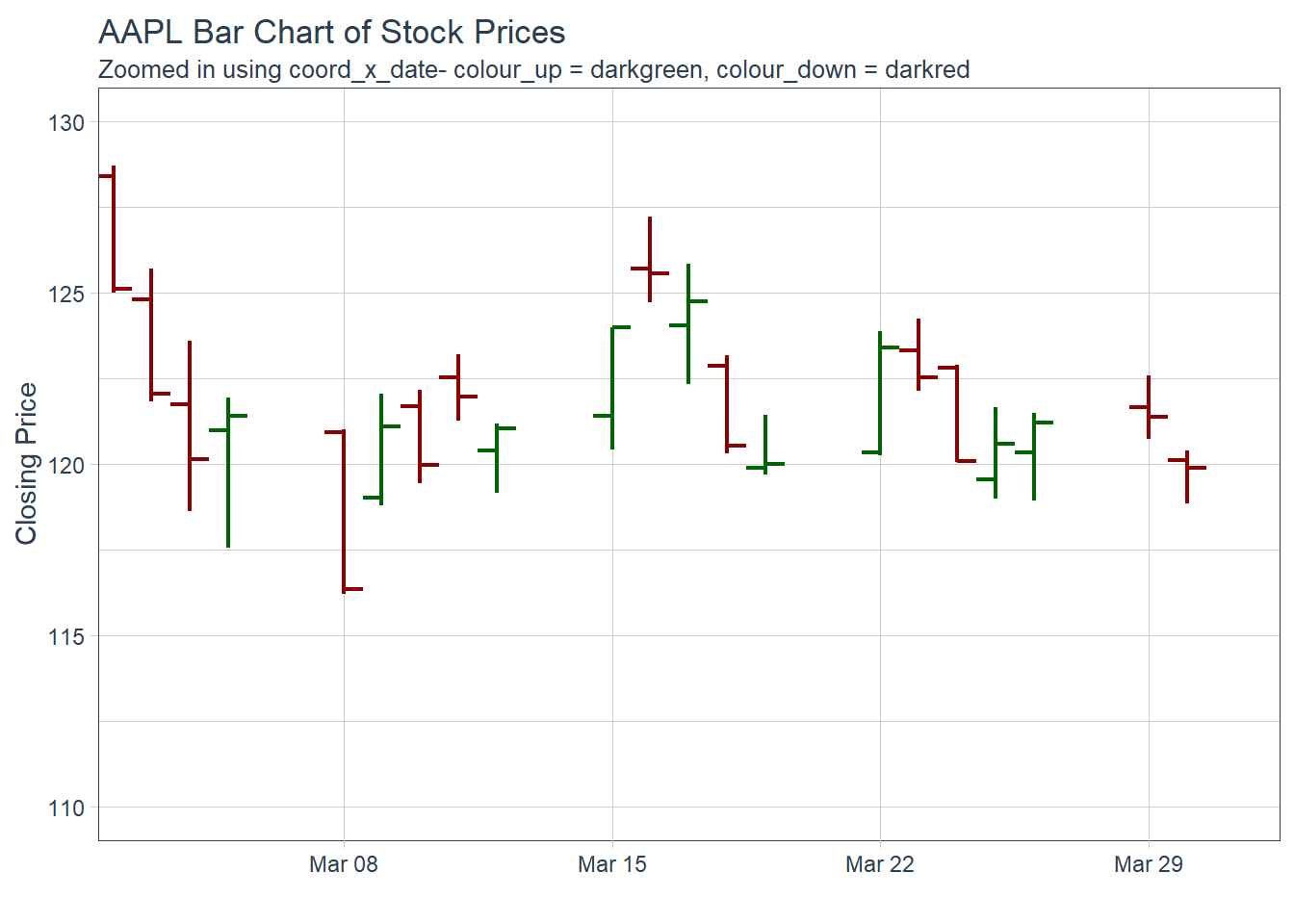Click the first red bar at the left edge

[x=114, y=229]
